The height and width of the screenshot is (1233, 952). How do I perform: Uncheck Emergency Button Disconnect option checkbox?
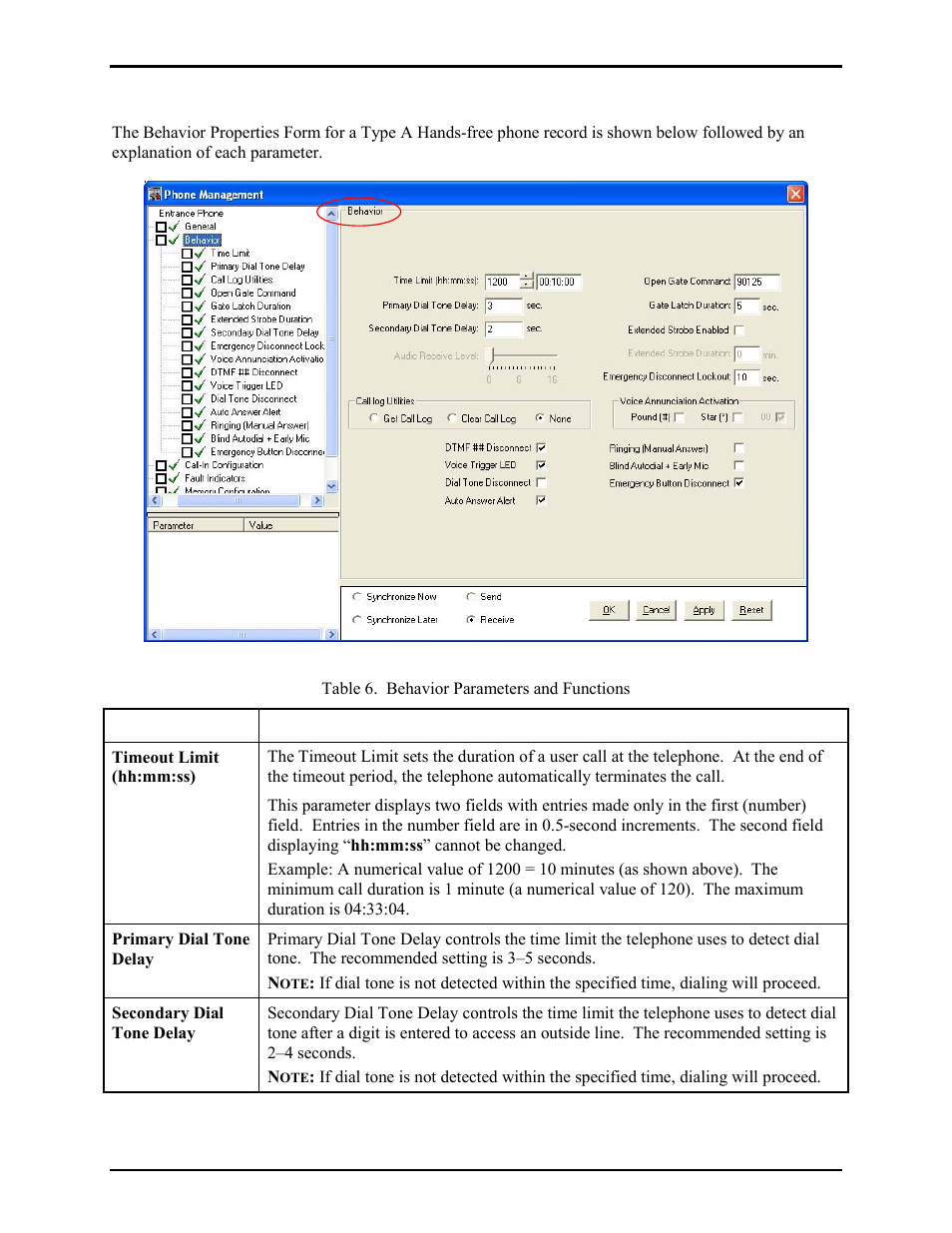click(739, 482)
